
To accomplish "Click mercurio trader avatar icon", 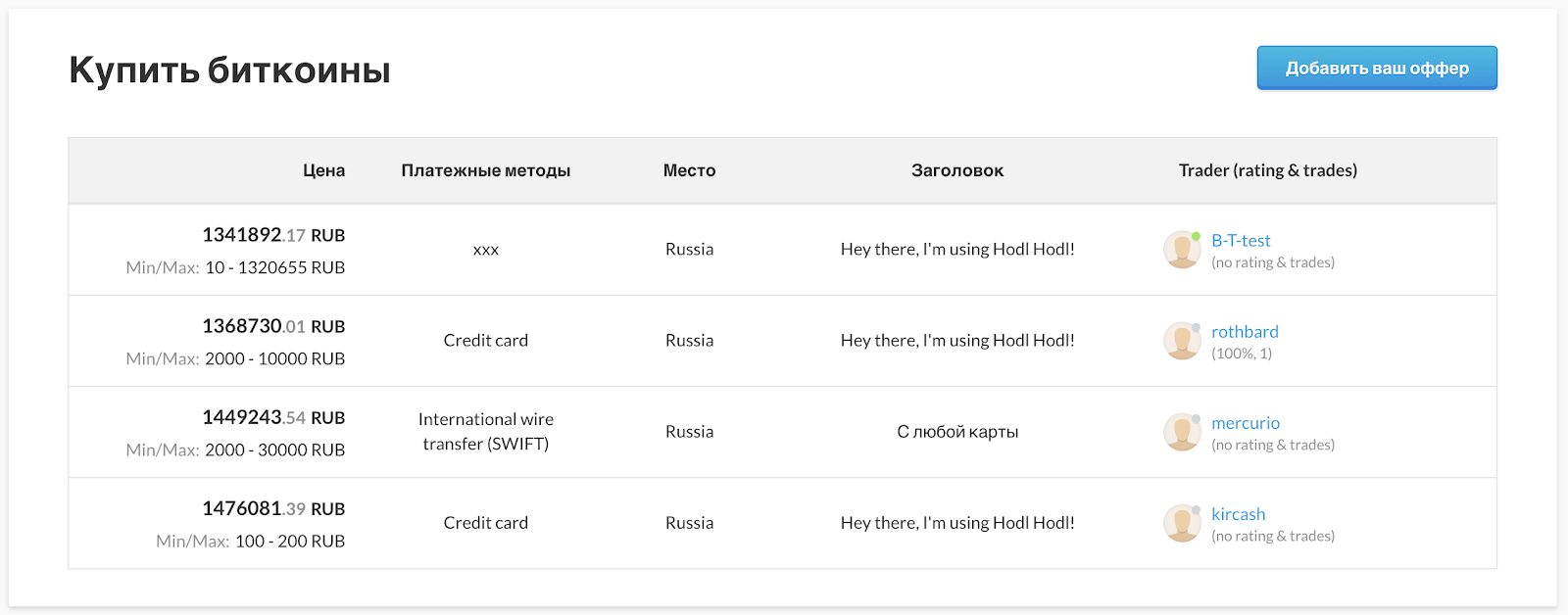I will pos(1182,432).
